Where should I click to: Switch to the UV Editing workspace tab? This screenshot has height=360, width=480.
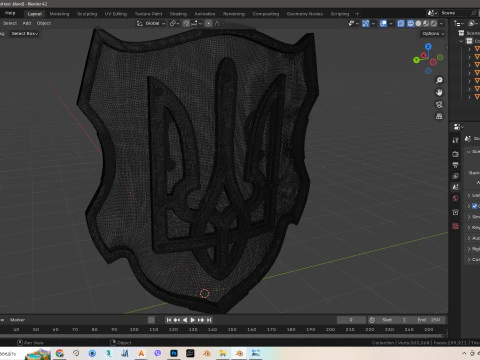point(116,14)
